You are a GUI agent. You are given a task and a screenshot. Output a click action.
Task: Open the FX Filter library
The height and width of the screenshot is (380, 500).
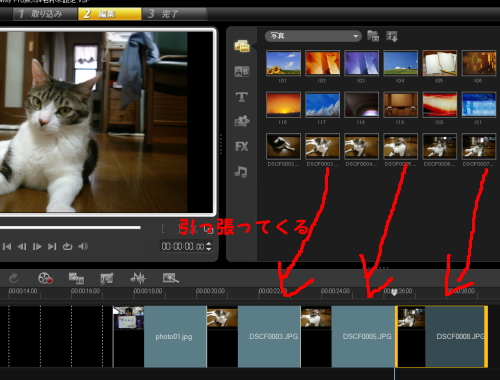(242, 146)
